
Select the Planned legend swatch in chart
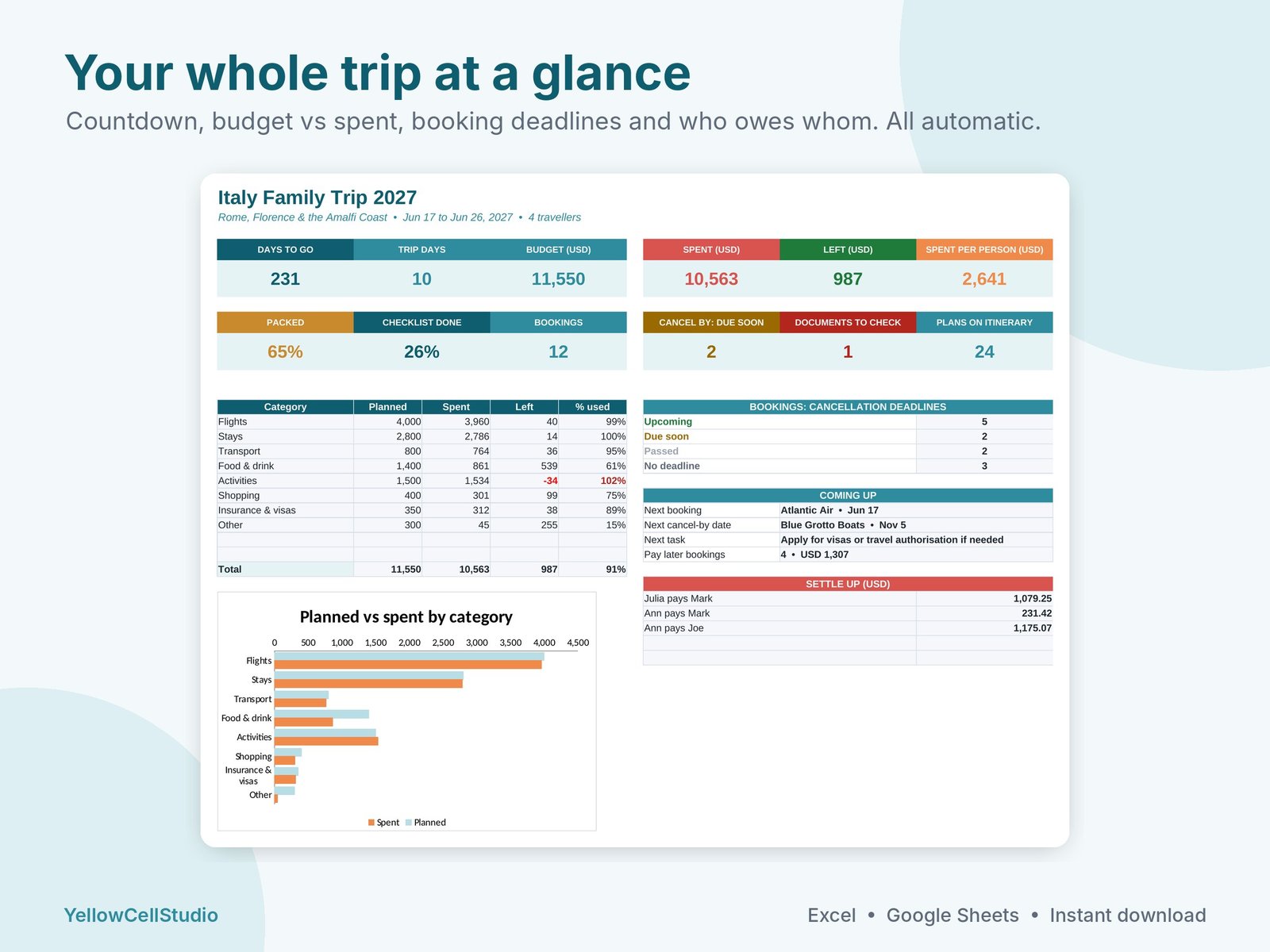(x=408, y=823)
